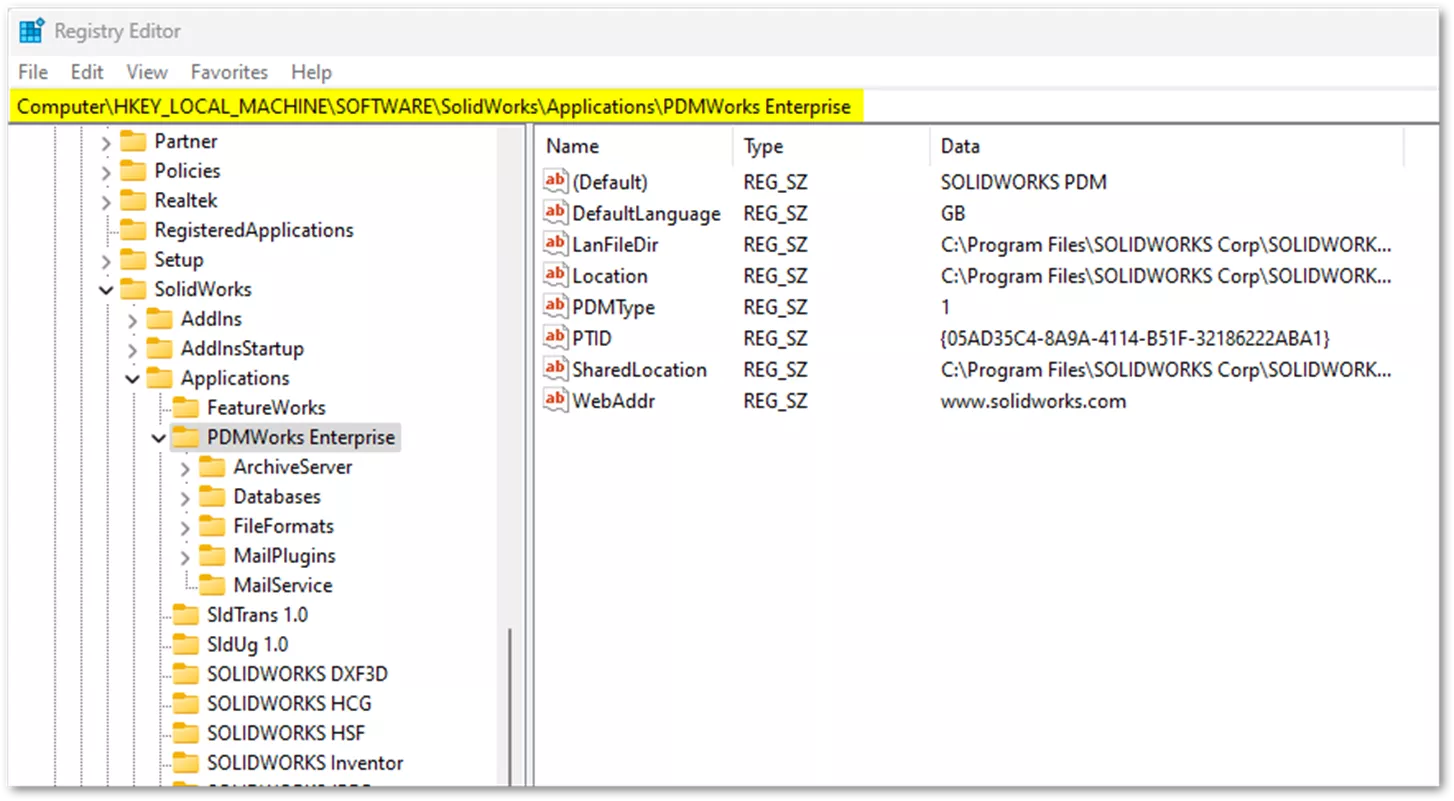Click the AddIns folder icon
The width and height of the screenshot is (1454, 801).
click(159, 319)
